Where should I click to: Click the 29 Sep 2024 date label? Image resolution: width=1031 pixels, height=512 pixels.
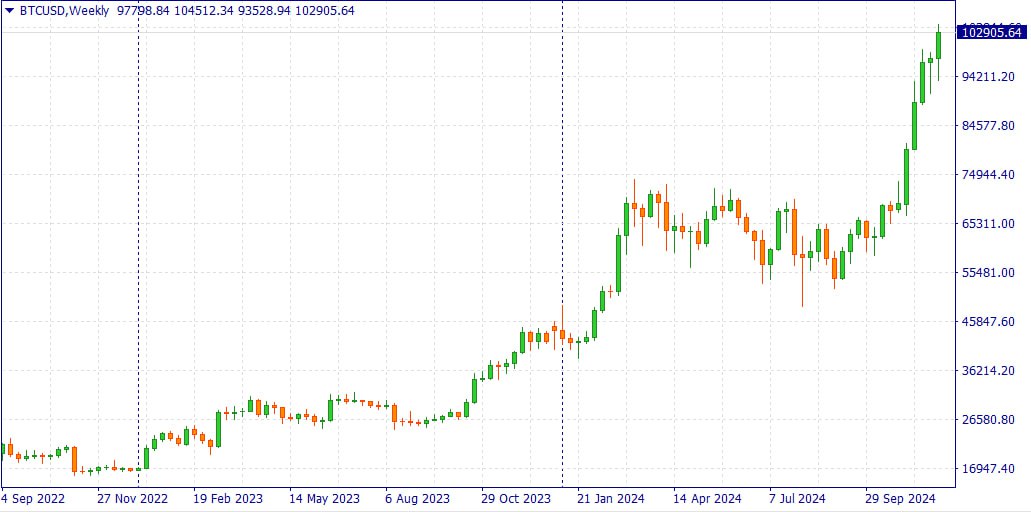[x=899, y=498]
